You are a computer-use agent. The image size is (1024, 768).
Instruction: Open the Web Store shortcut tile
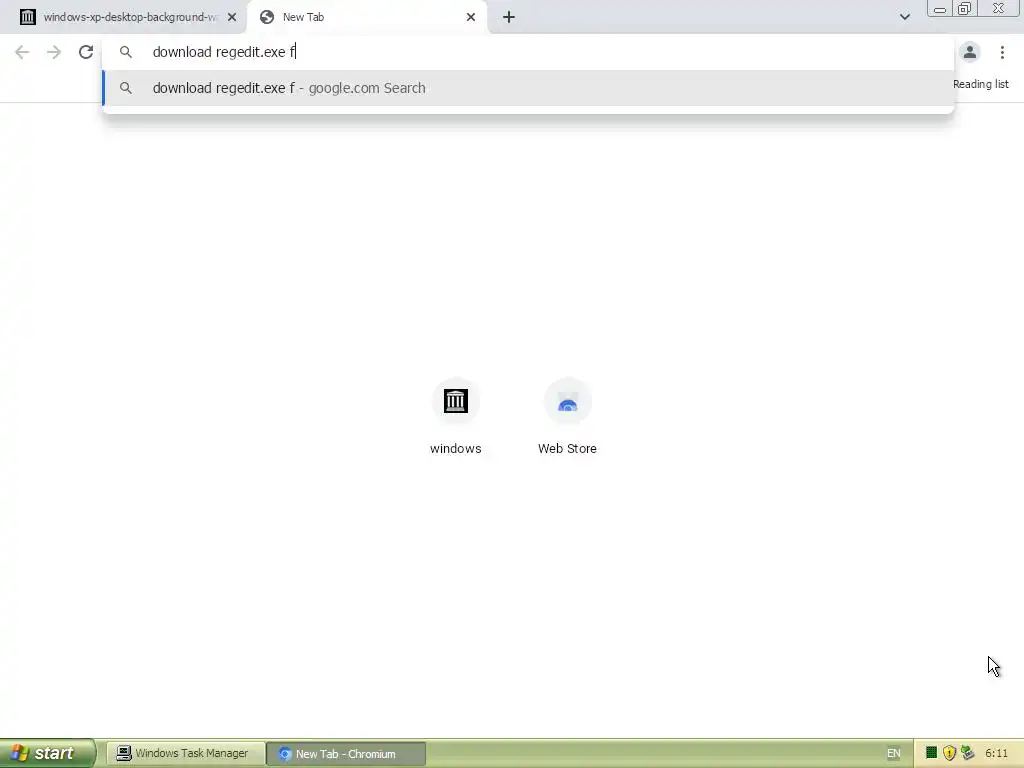pos(568,416)
